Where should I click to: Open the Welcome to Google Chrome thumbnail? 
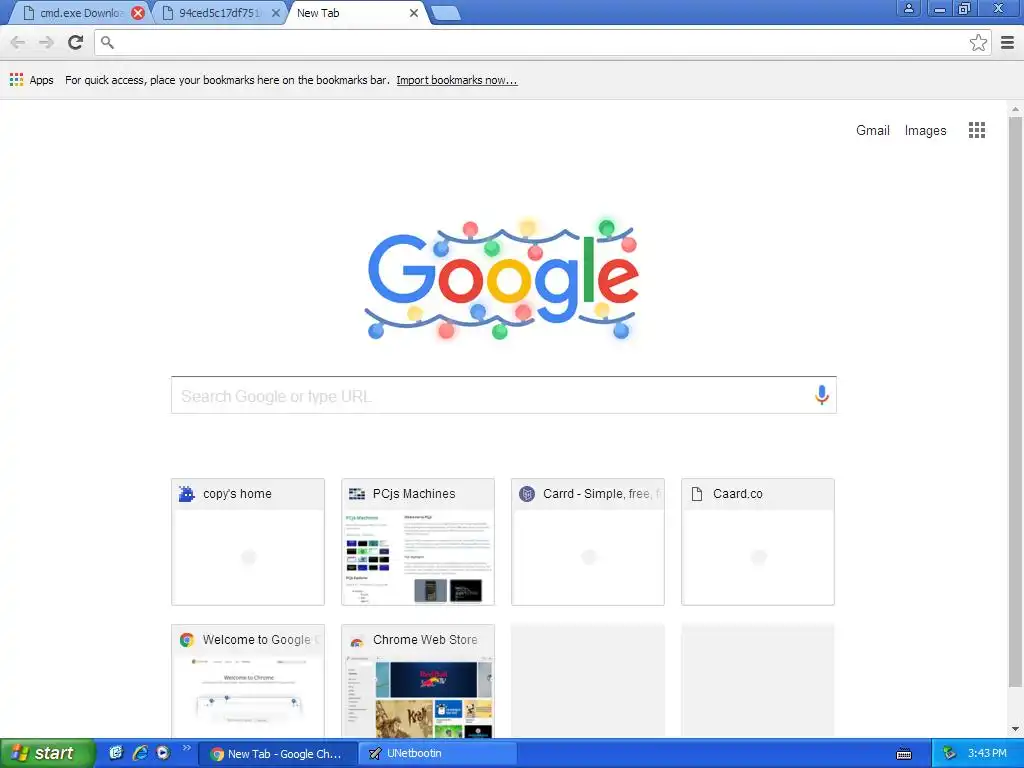[248, 681]
